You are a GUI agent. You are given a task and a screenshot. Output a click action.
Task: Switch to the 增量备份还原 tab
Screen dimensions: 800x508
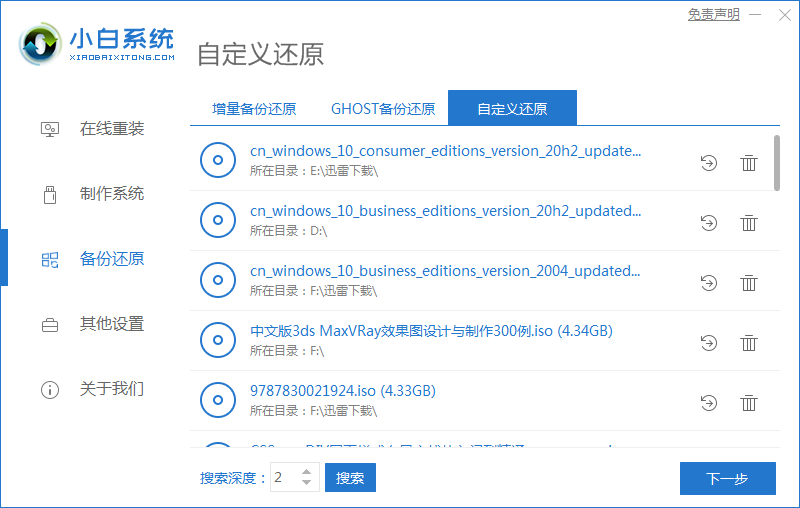click(x=254, y=109)
